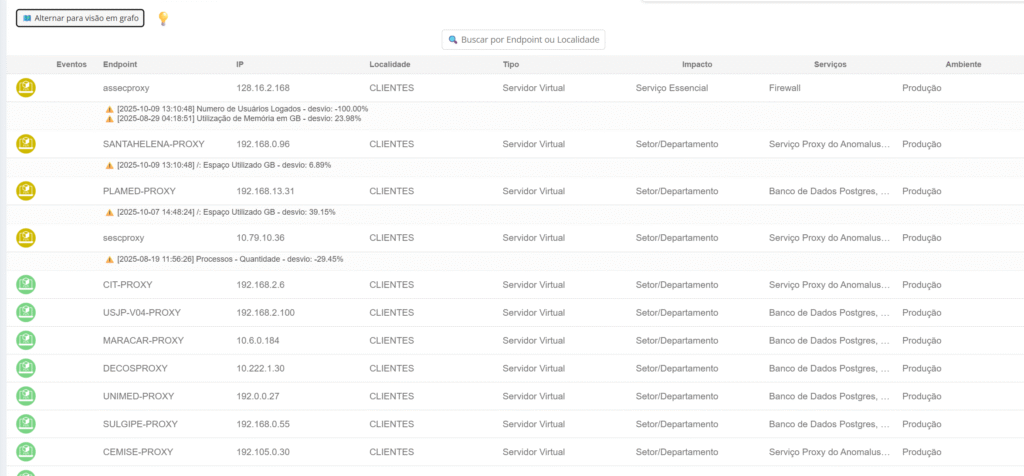
Task: Click the Endpoint or Localidade search field
Action: click(524, 40)
